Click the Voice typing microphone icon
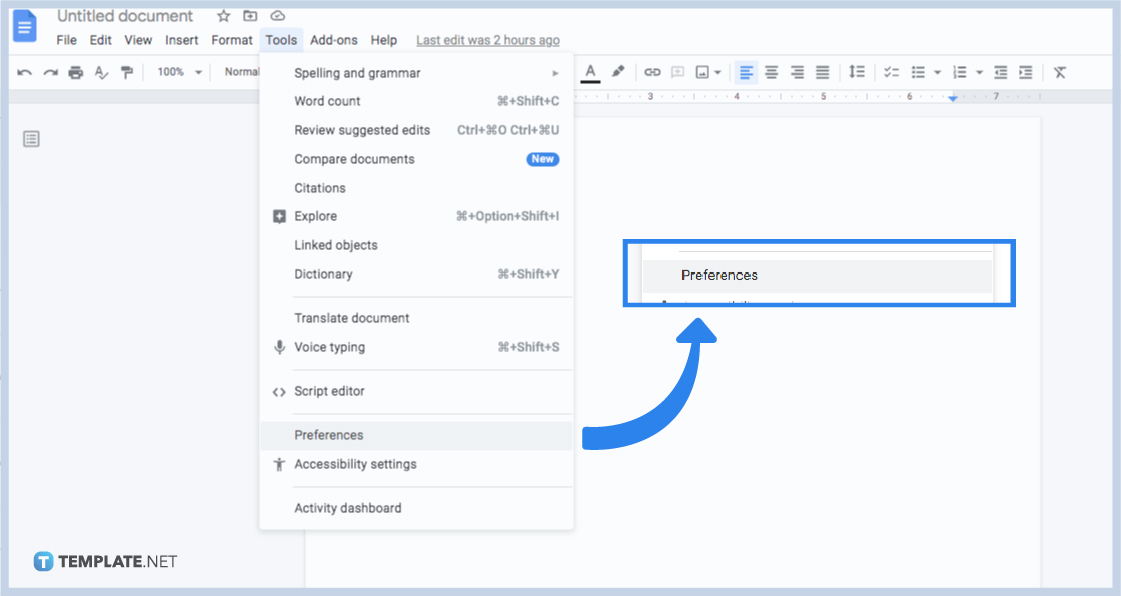 [x=279, y=347]
